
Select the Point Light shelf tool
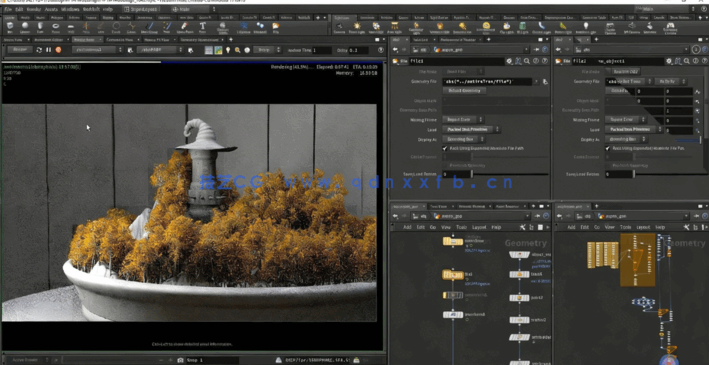point(357,27)
